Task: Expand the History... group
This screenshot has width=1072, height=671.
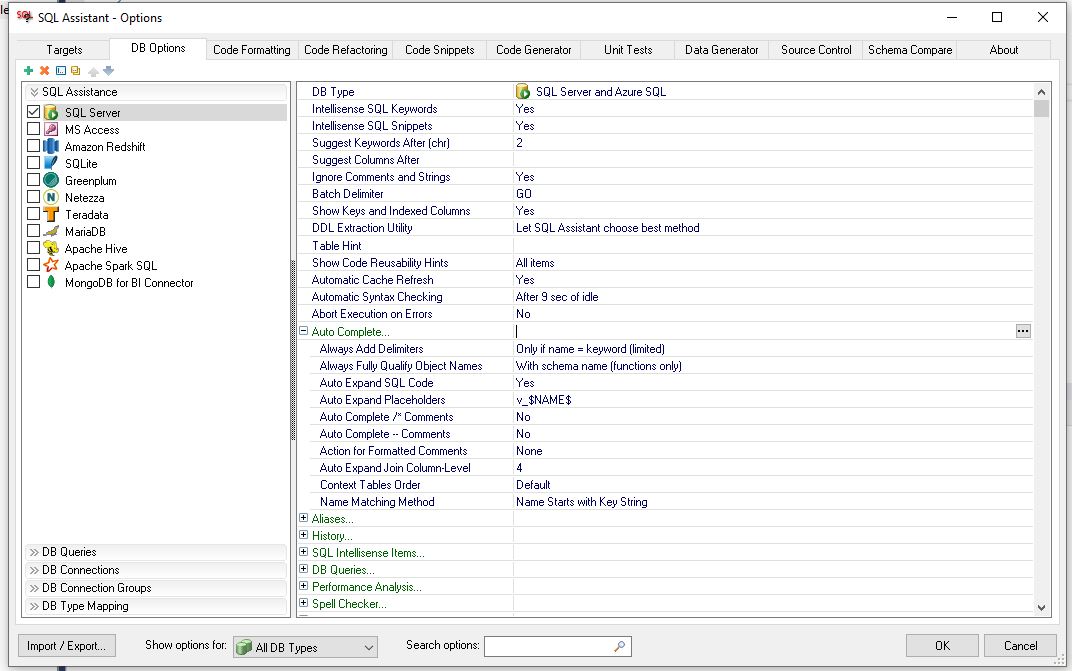Action: point(304,535)
